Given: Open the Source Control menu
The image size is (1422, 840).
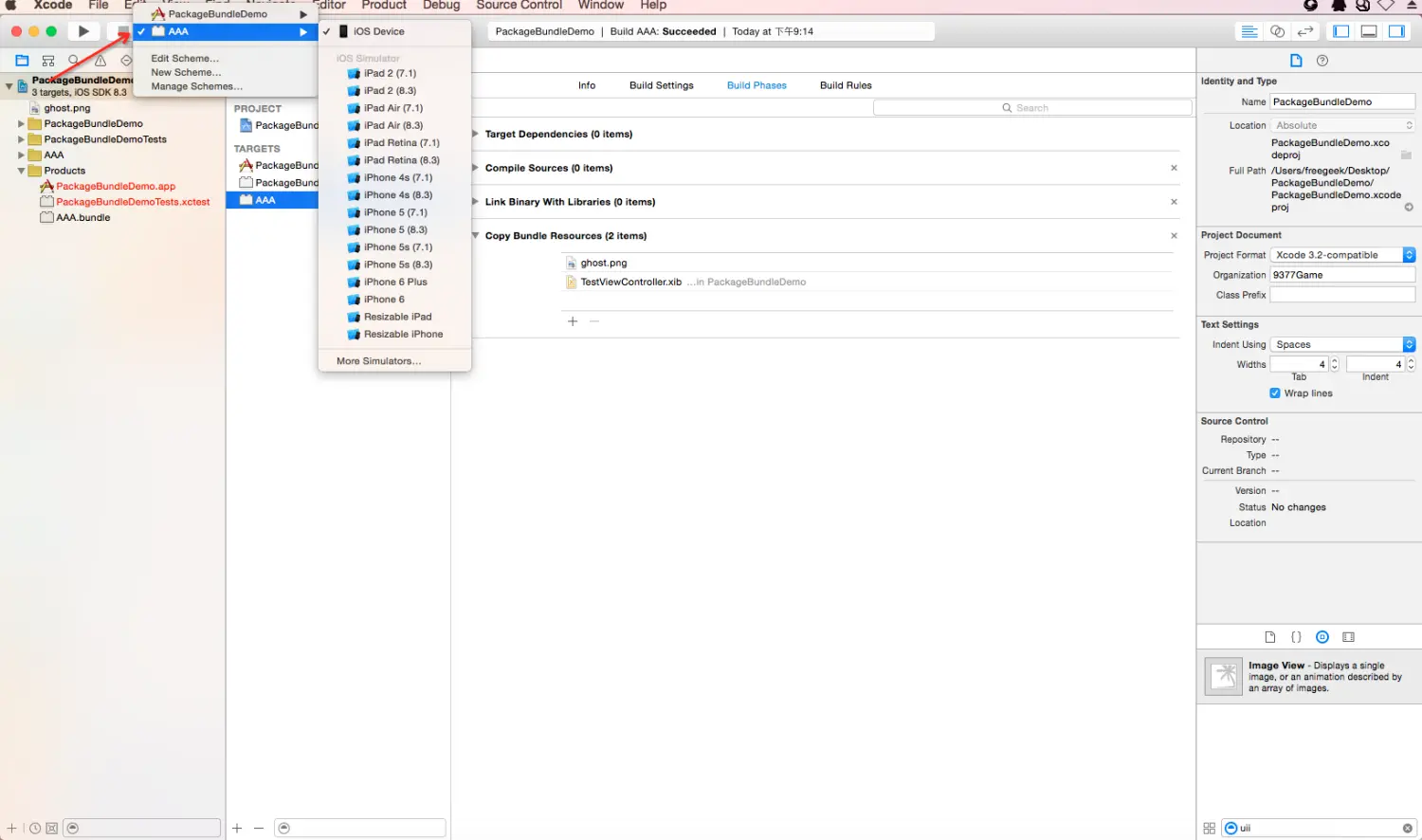Looking at the screenshot, I should click(x=519, y=6).
